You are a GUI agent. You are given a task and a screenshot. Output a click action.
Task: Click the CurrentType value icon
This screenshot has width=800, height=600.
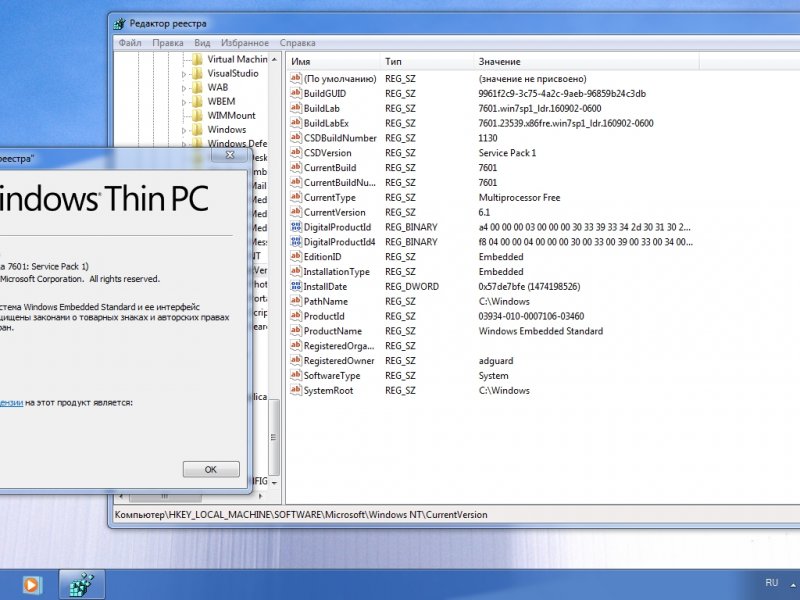296,197
